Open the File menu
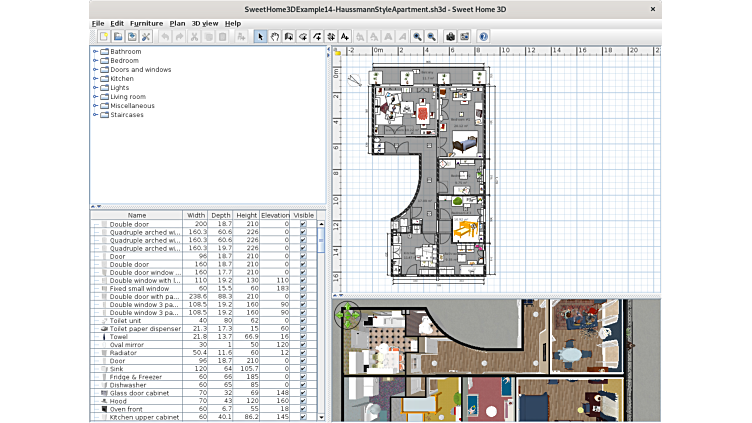 point(98,23)
